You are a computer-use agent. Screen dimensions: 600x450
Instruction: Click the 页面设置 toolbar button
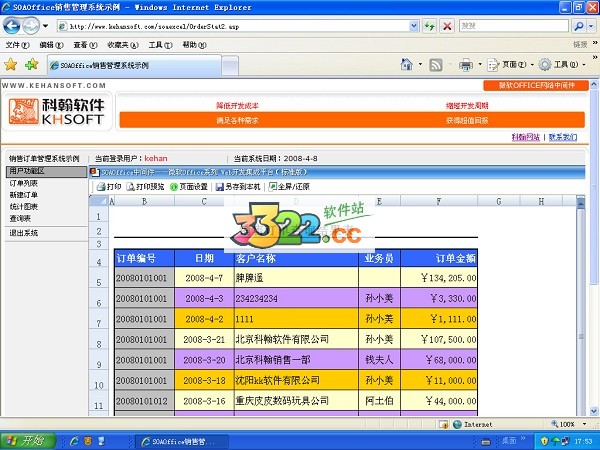click(189, 186)
